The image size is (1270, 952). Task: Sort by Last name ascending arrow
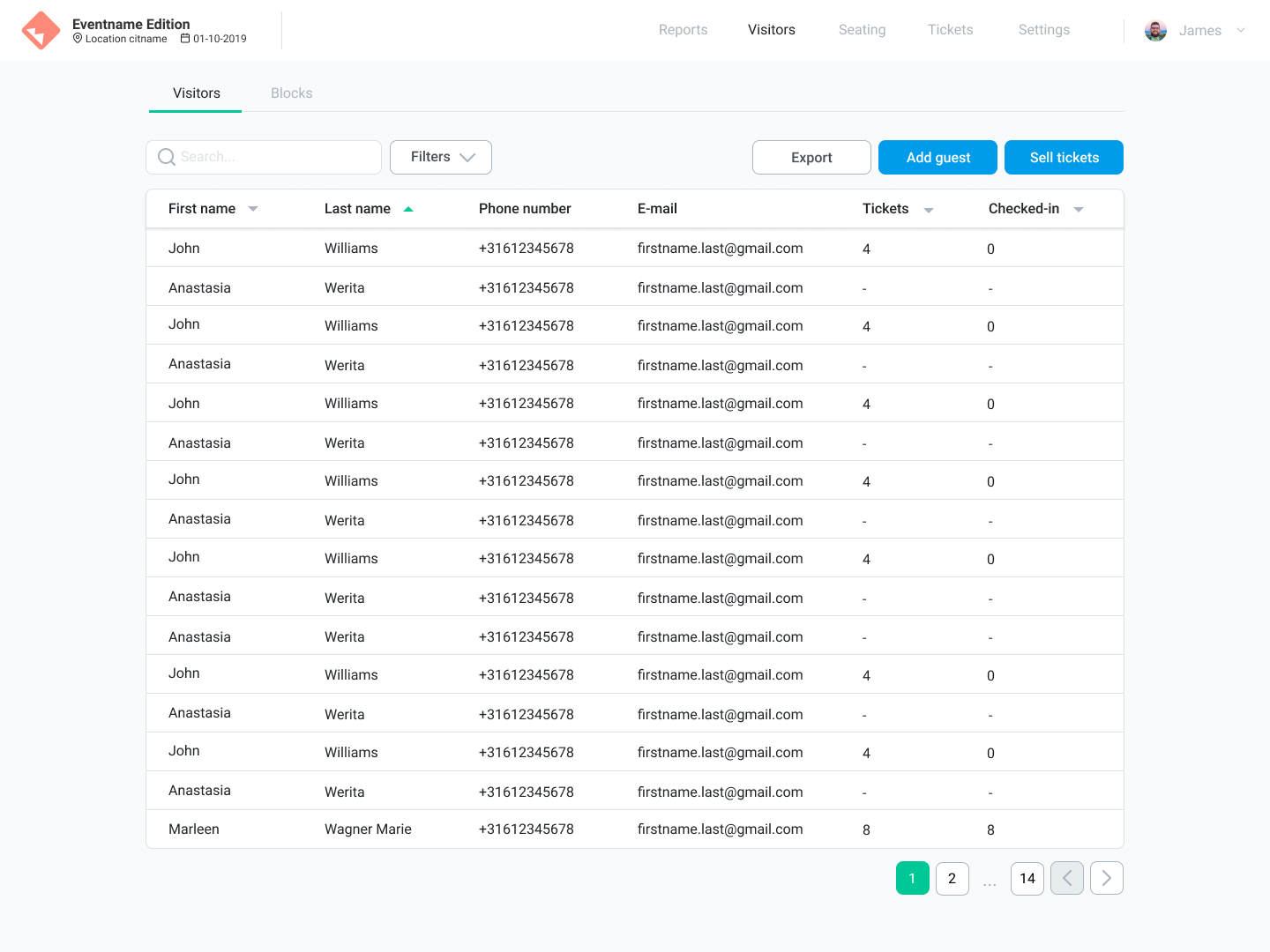tap(408, 209)
